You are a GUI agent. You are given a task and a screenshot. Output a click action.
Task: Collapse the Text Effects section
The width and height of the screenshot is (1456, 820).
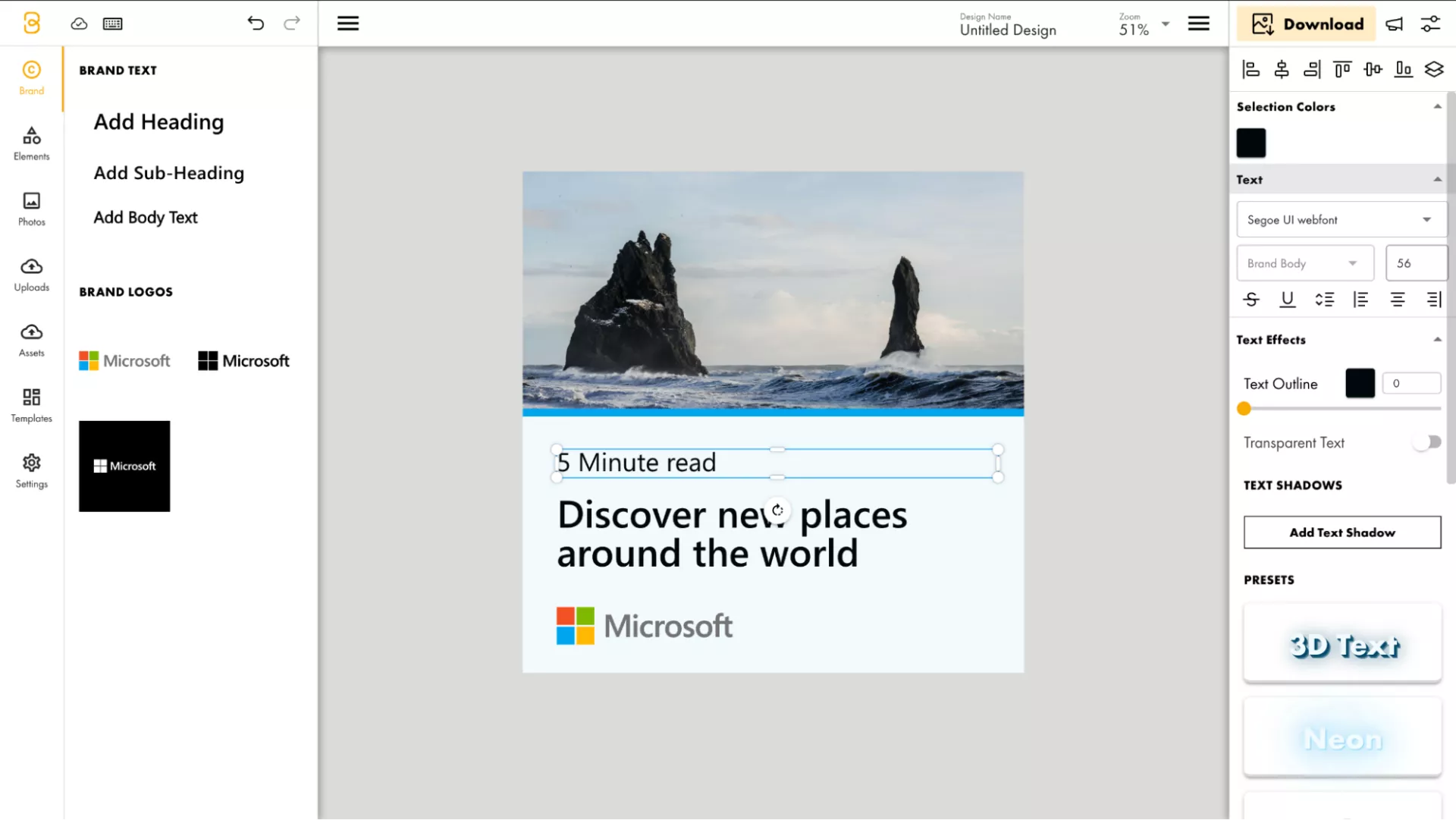[x=1437, y=340]
